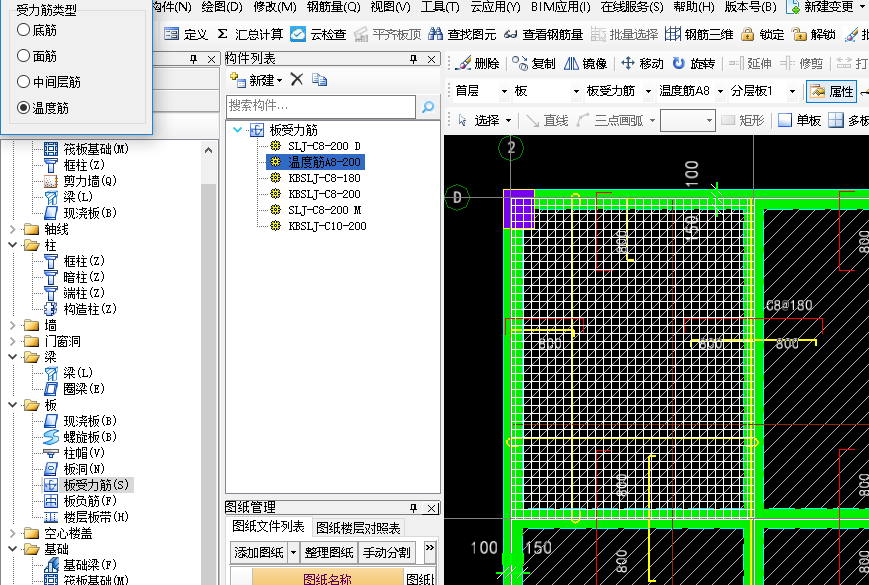This screenshot has width=869, height=585.
Task: Click the delete X icon in 构件列表
Action: click(297, 80)
